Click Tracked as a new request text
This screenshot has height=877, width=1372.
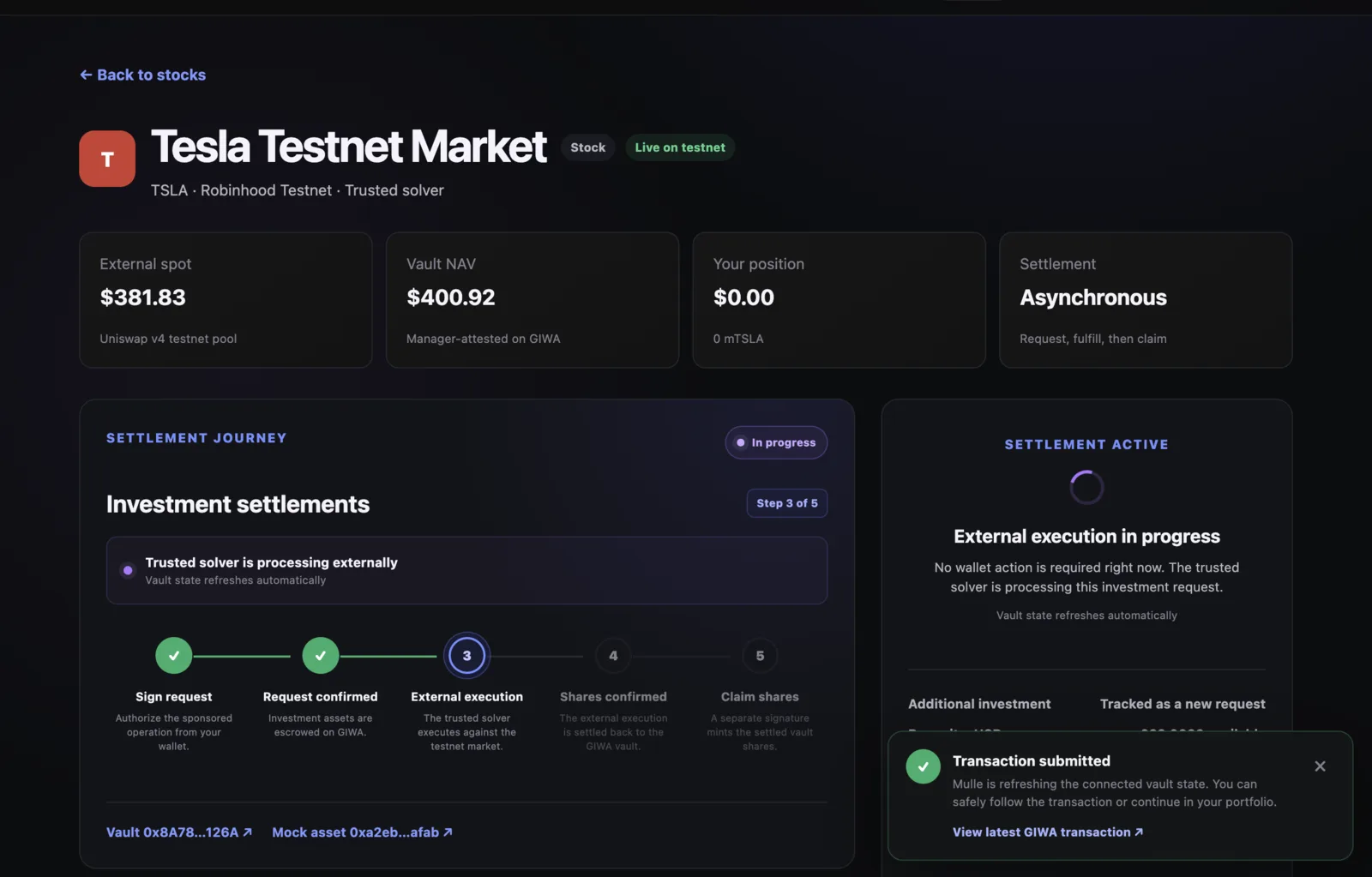(x=1182, y=704)
